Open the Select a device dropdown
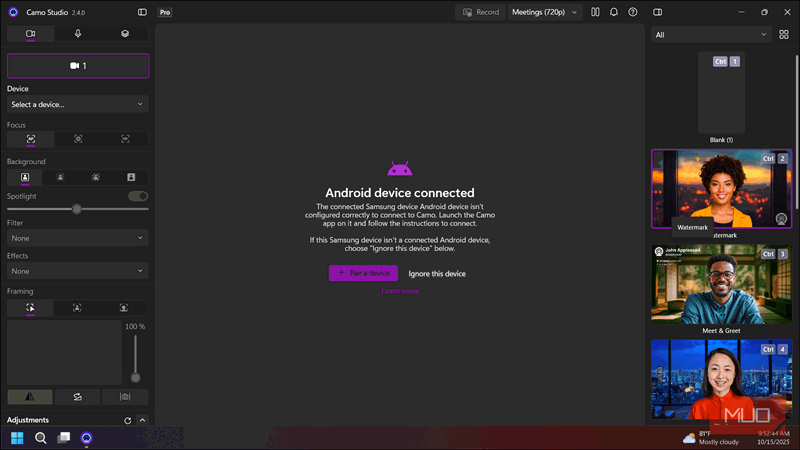800x450 pixels. tap(78, 104)
